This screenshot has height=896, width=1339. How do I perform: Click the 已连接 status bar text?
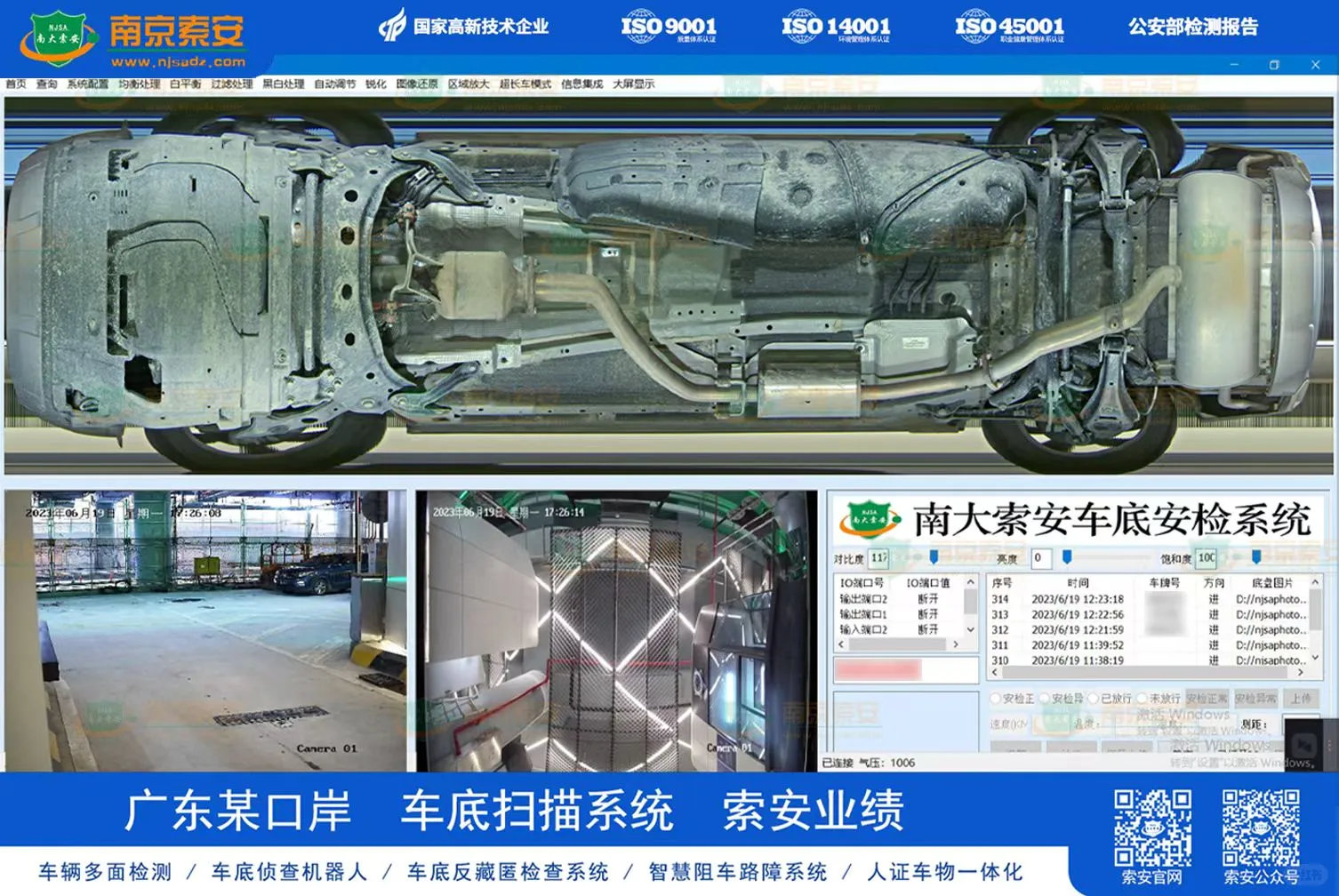point(838,763)
